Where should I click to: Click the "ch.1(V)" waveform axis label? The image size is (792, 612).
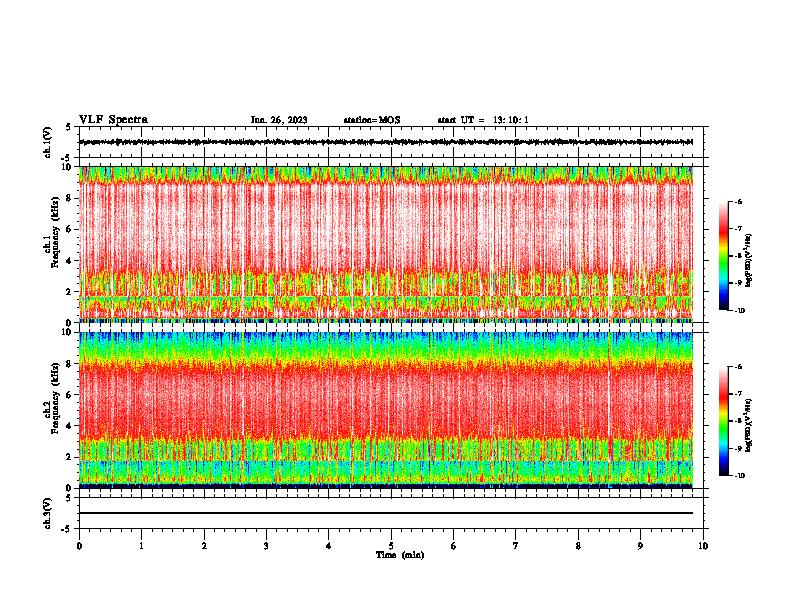point(47,142)
